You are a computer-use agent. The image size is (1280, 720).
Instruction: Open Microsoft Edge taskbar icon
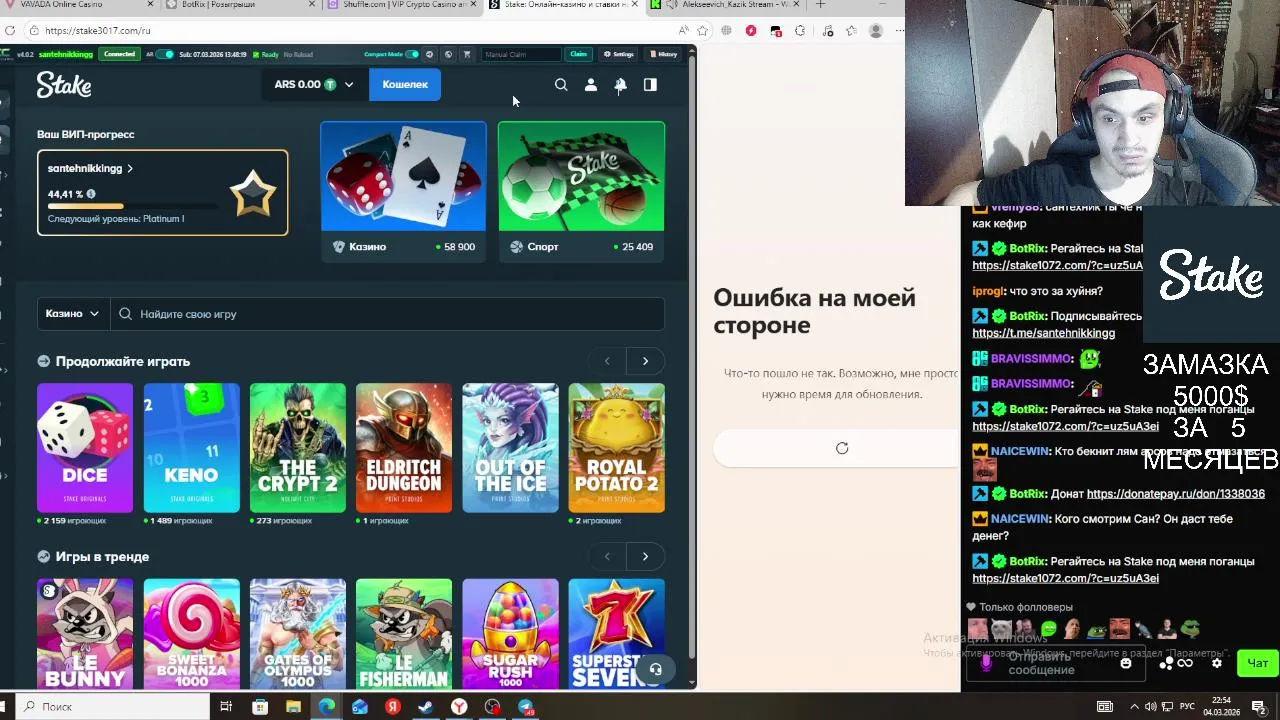(327, 707)
